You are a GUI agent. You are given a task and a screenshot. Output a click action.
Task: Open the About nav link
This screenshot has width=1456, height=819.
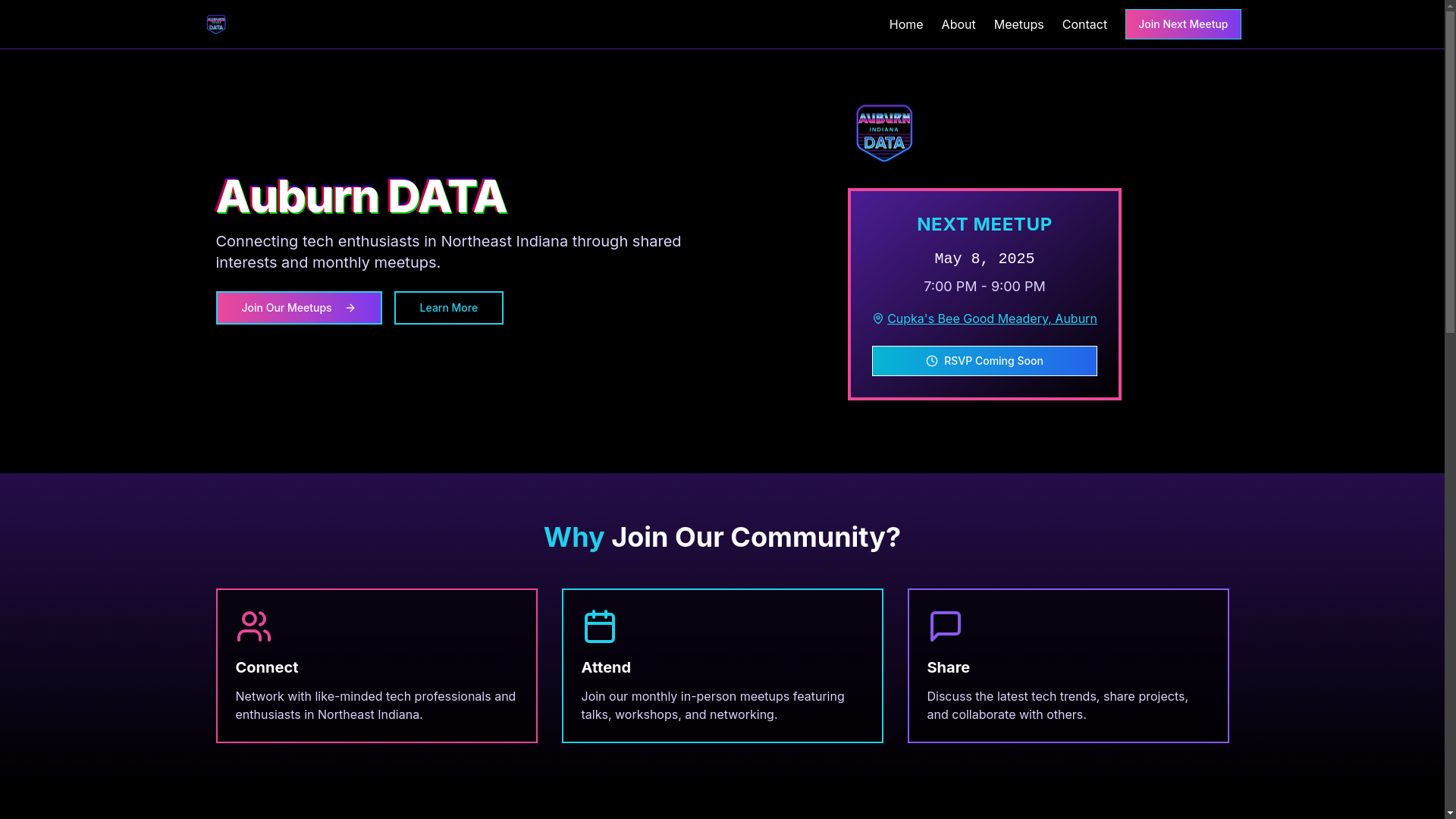(x=959, y=24)
